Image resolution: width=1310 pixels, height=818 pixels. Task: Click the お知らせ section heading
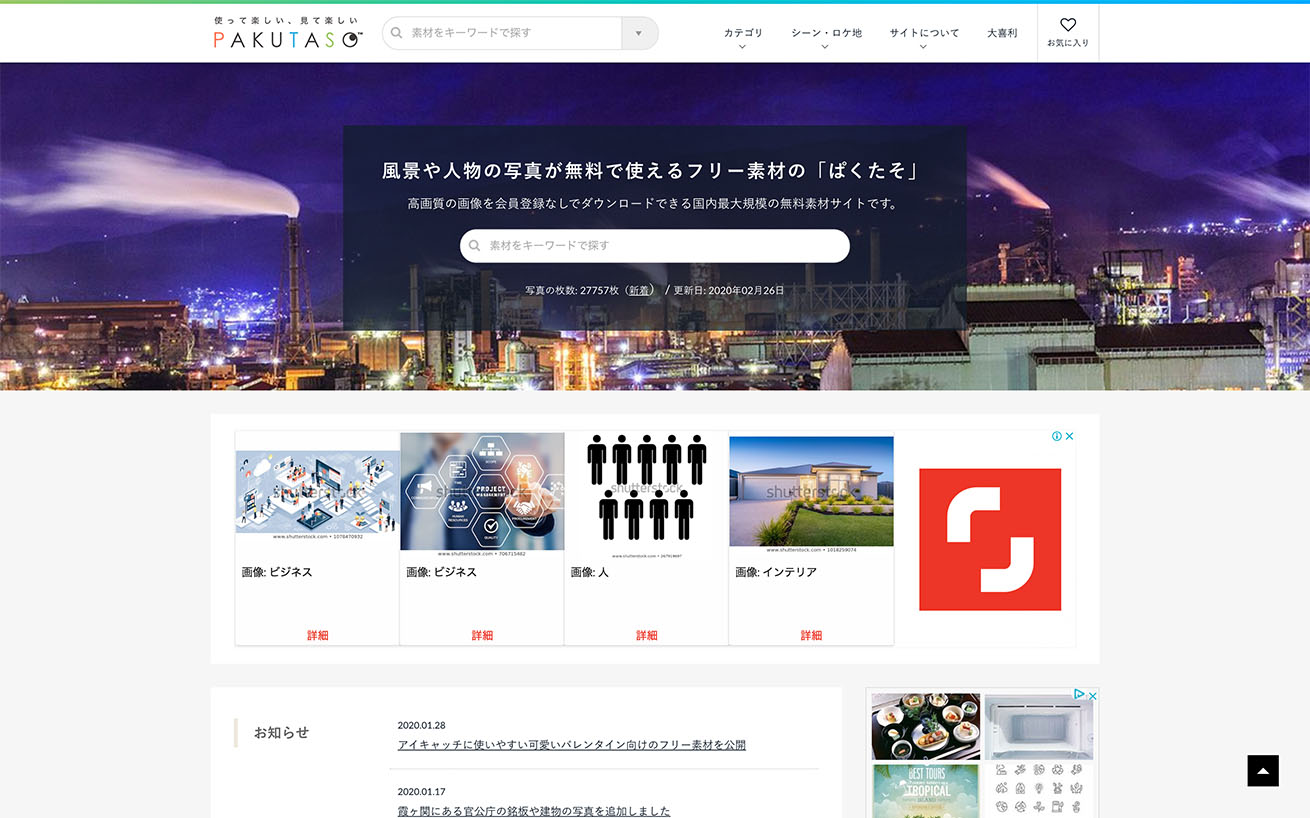(x=281, y=732)
